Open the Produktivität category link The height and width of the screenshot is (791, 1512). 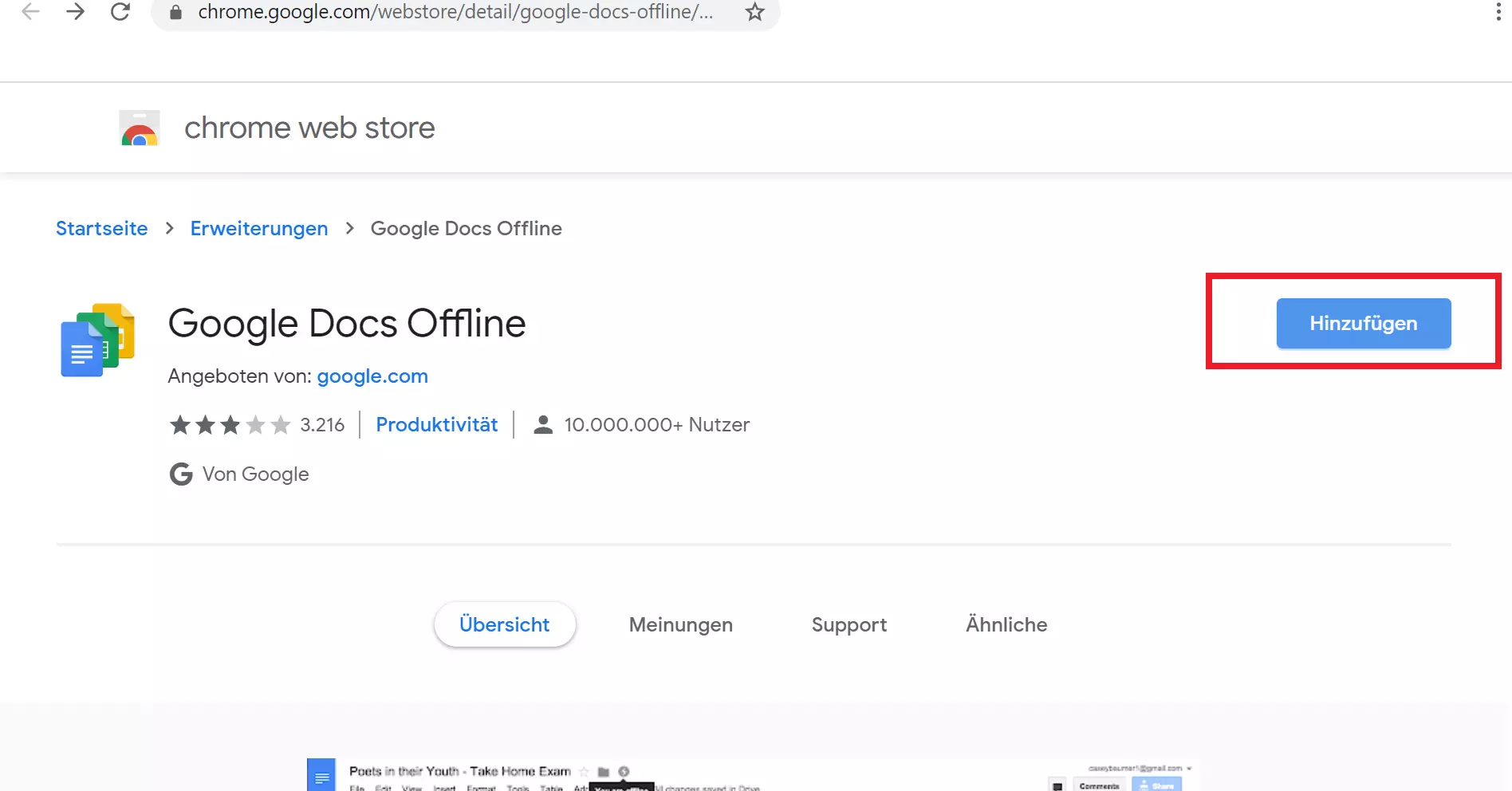(436, 425)
